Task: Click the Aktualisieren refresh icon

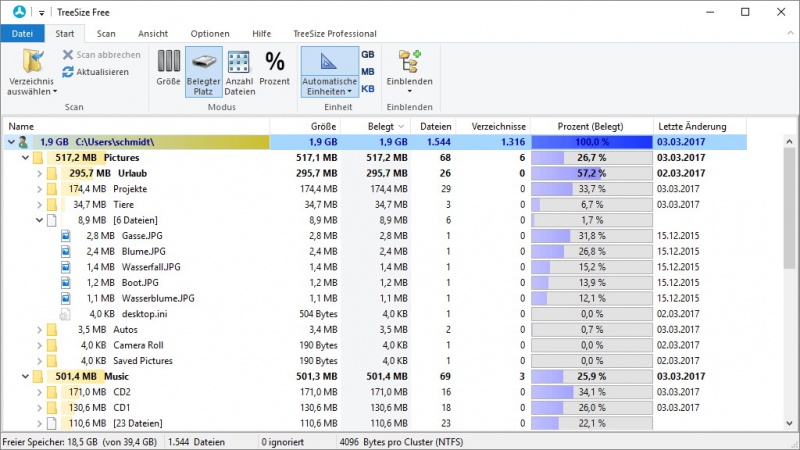Action: click(x=68, y=72)
